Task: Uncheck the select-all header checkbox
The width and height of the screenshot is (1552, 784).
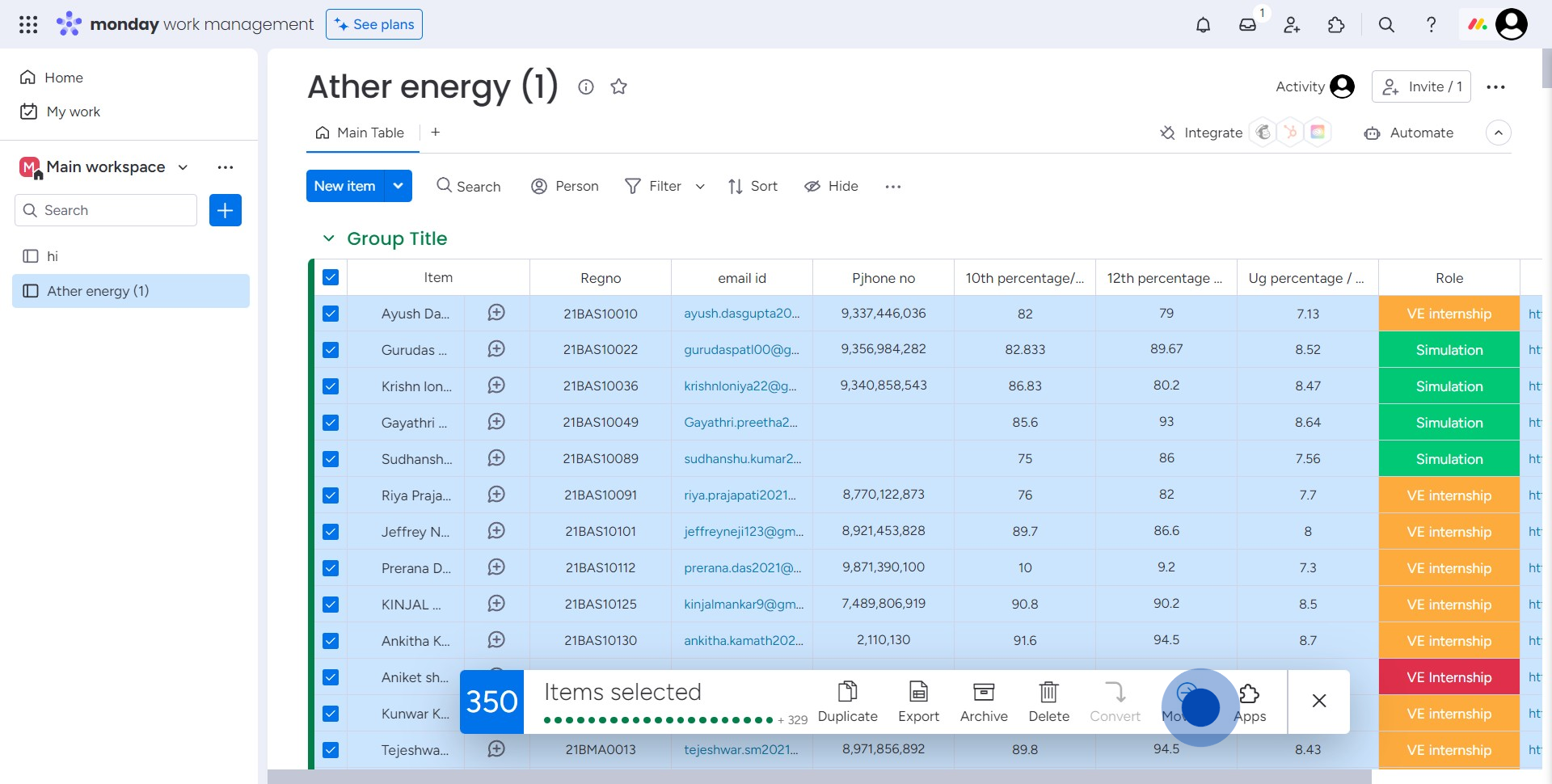Action: (331, 277)
